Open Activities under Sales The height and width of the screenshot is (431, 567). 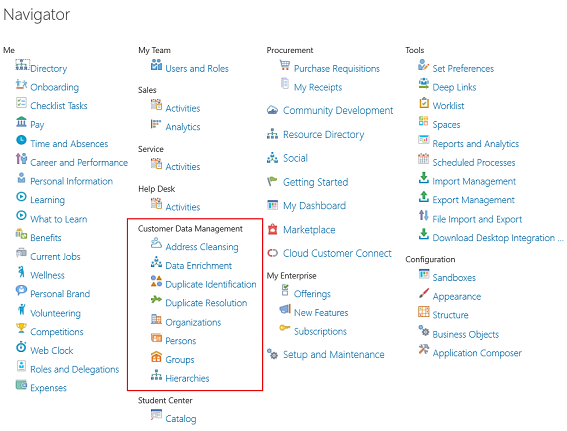click(183, 108)
